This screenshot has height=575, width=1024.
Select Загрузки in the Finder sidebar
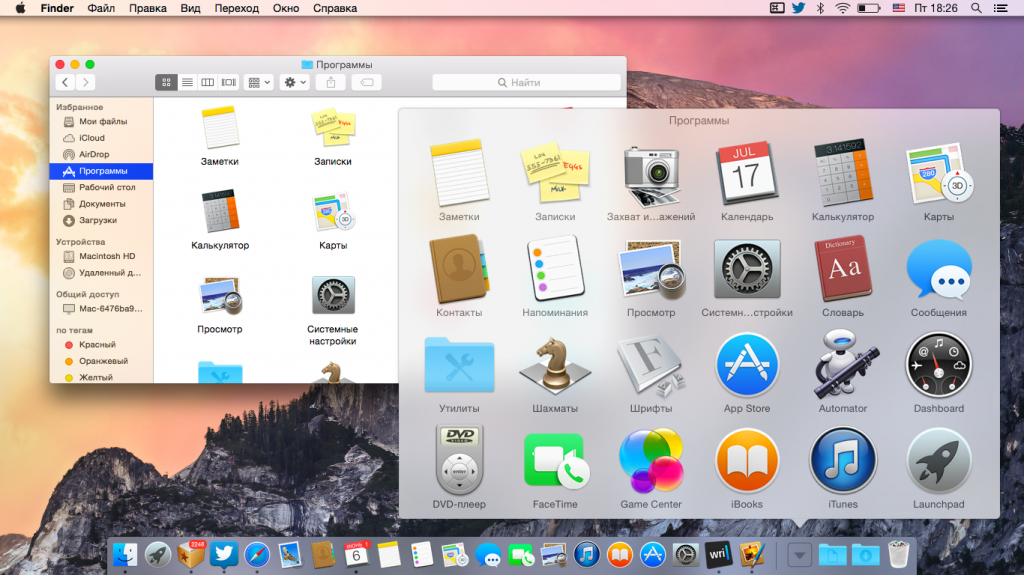[x=97, y=220]
